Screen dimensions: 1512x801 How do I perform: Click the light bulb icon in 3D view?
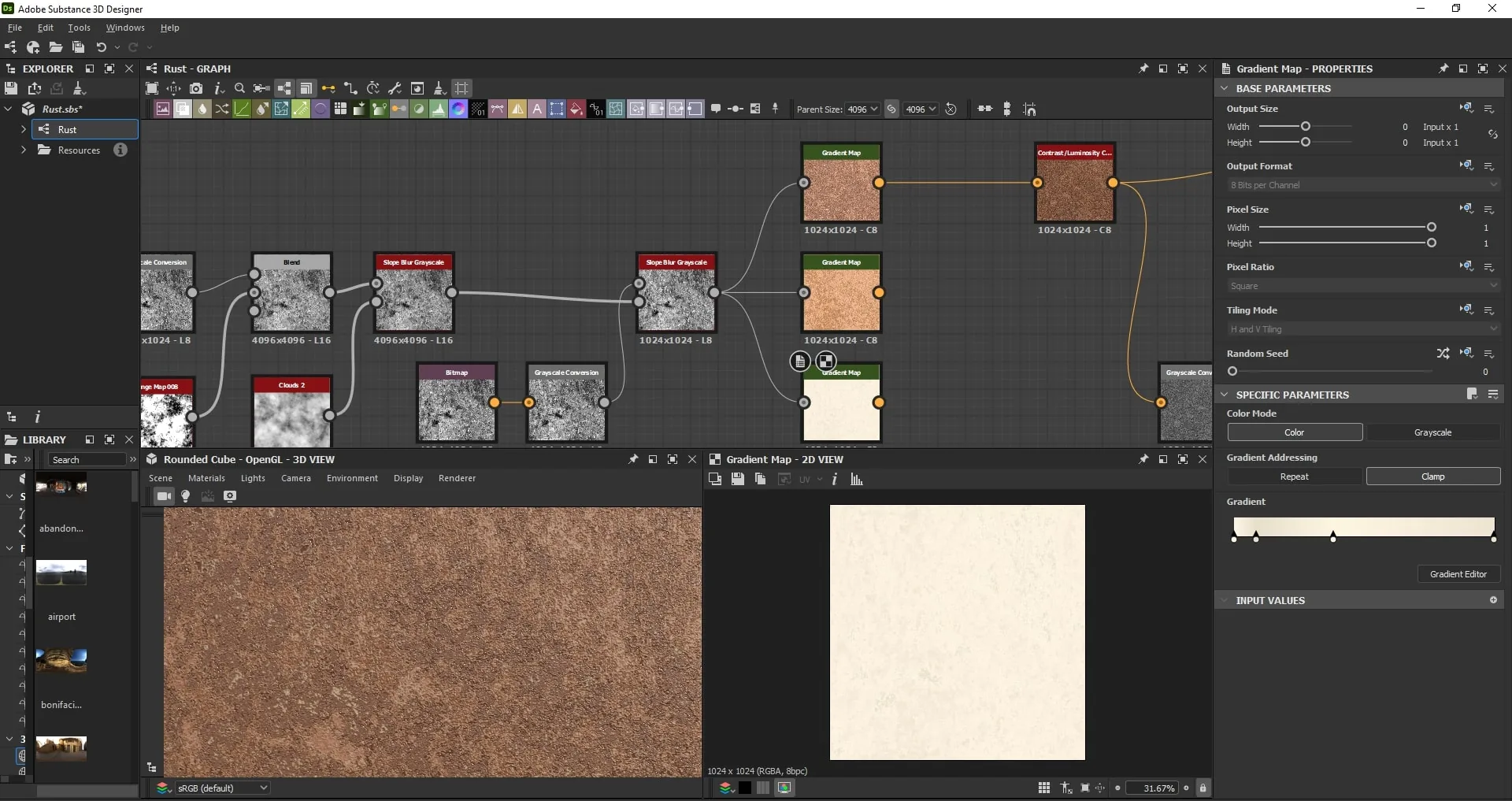(186, 496)
